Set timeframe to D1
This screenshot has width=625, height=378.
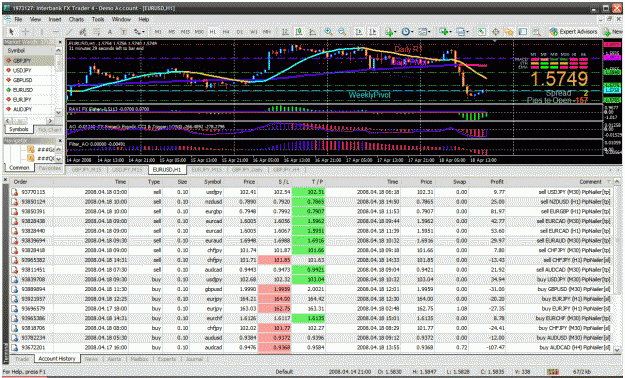tap(240, 32)
